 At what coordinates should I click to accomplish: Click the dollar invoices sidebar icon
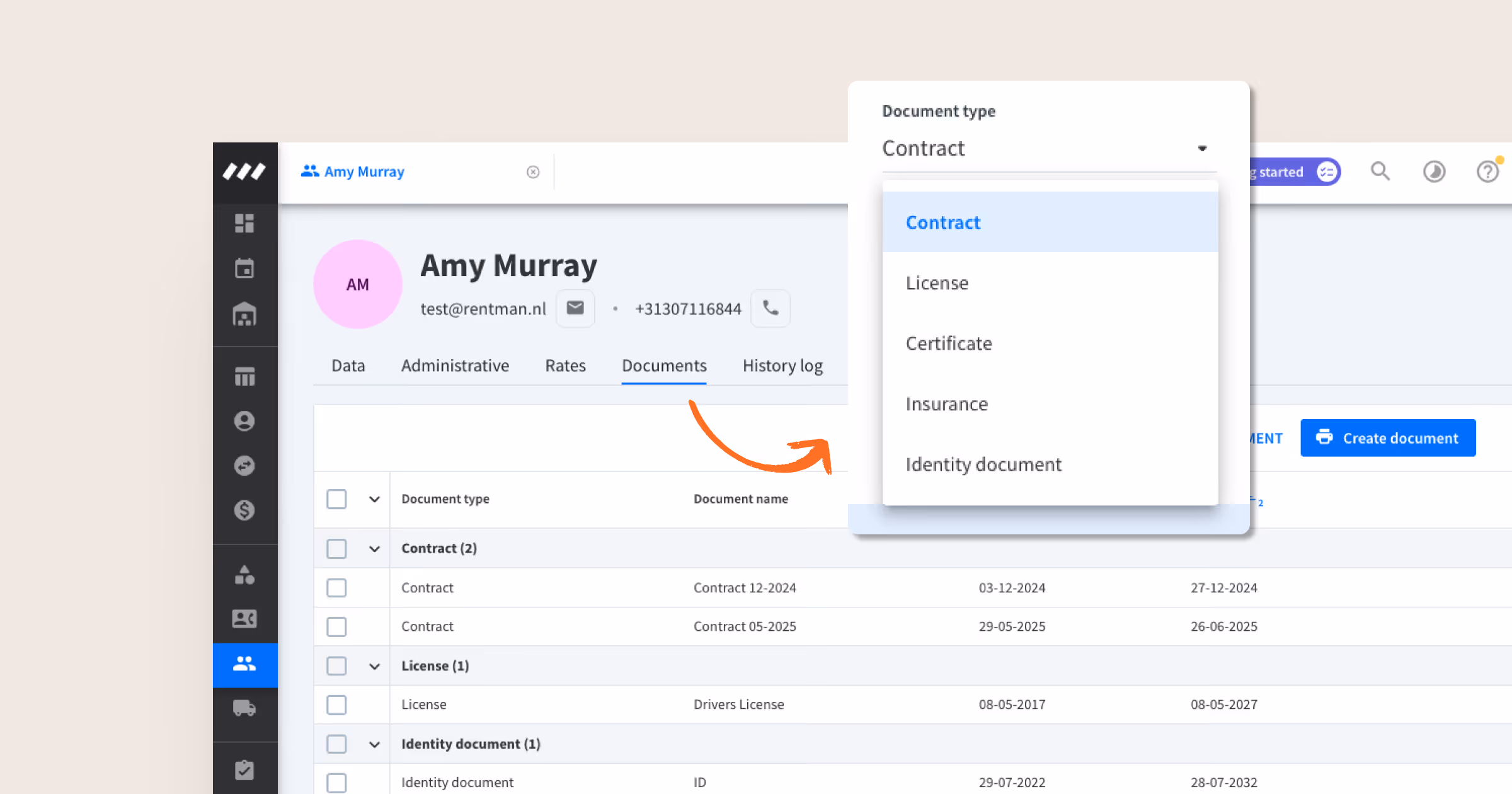pyautogui.click(x=244, y=510)
